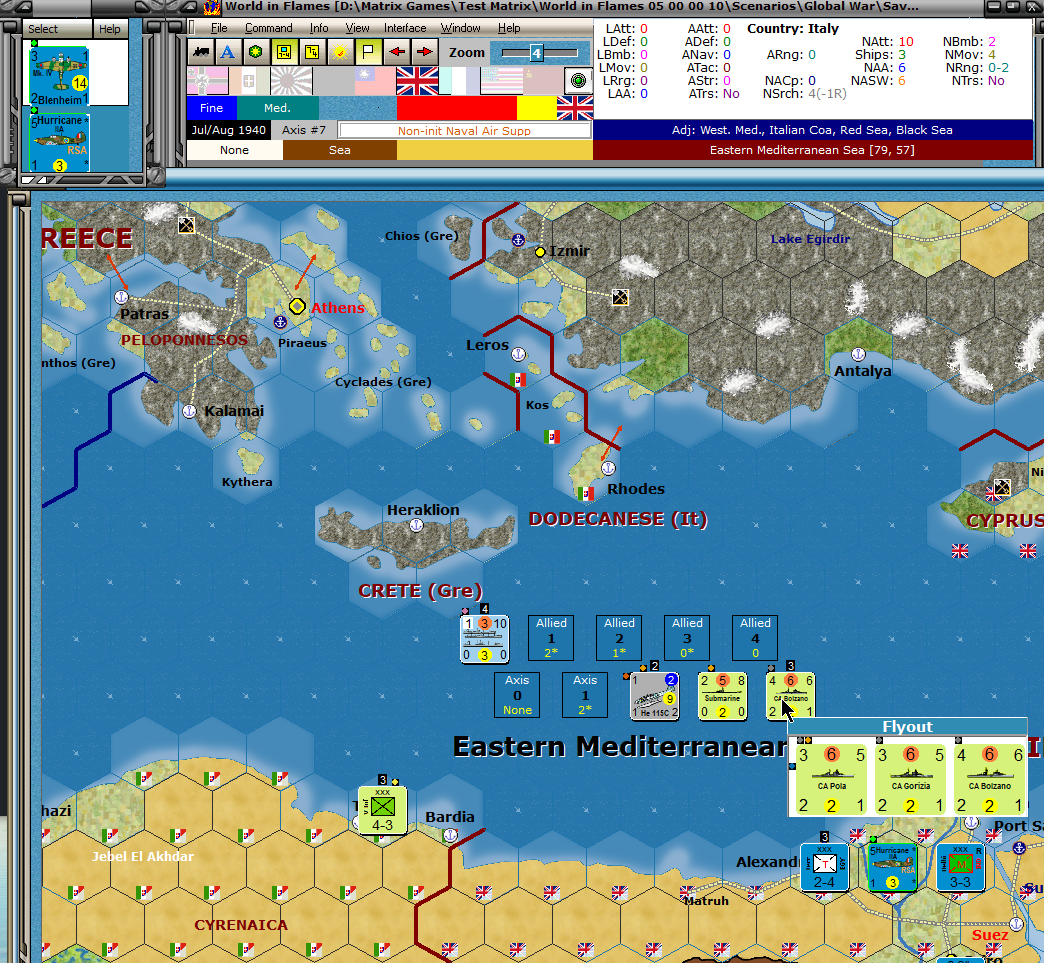Viewport: 1044px width, 963px height.
Task: Click the Sea terrain label
Action: 340,150
